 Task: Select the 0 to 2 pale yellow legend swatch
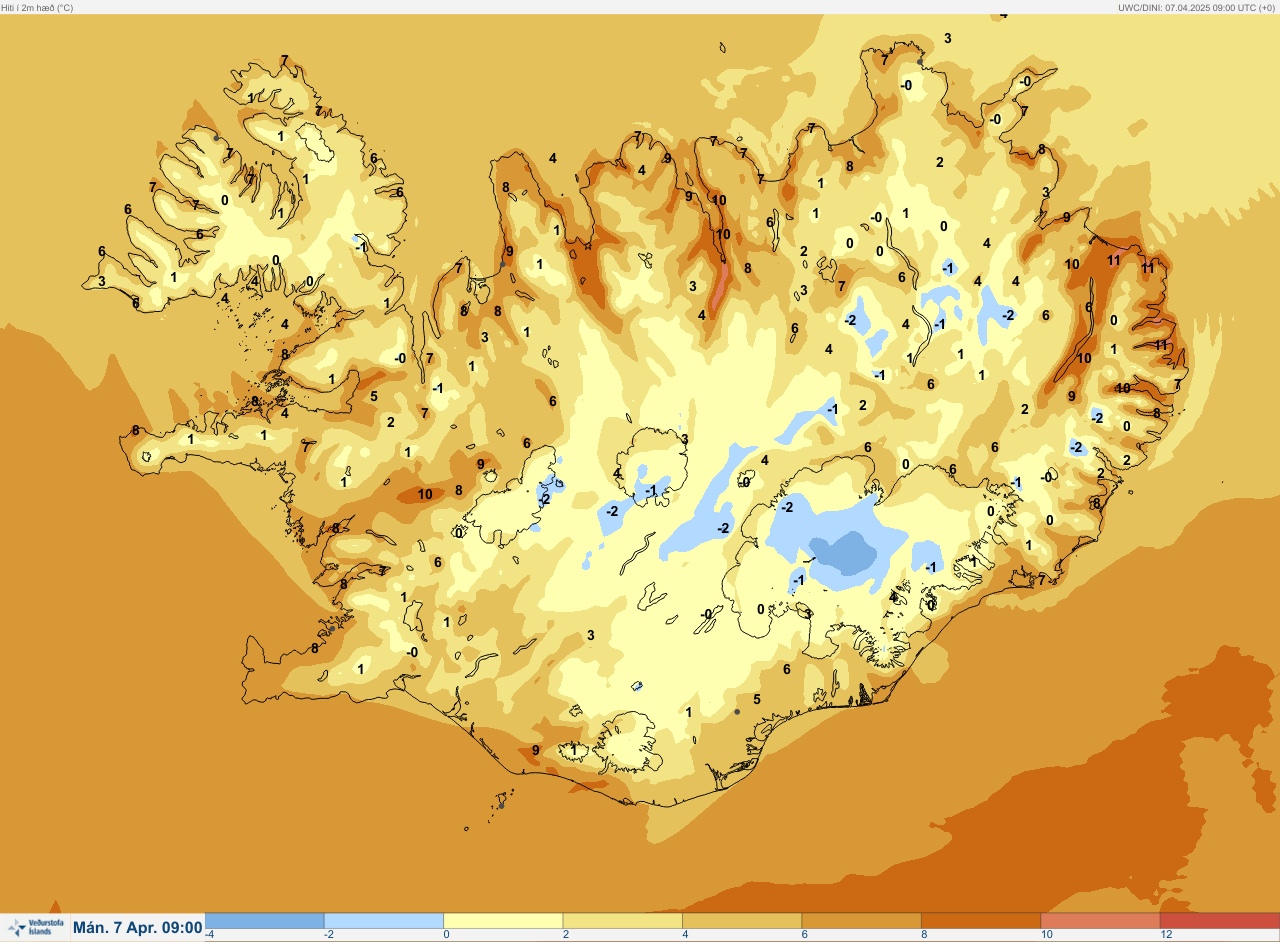coord(503,920)
